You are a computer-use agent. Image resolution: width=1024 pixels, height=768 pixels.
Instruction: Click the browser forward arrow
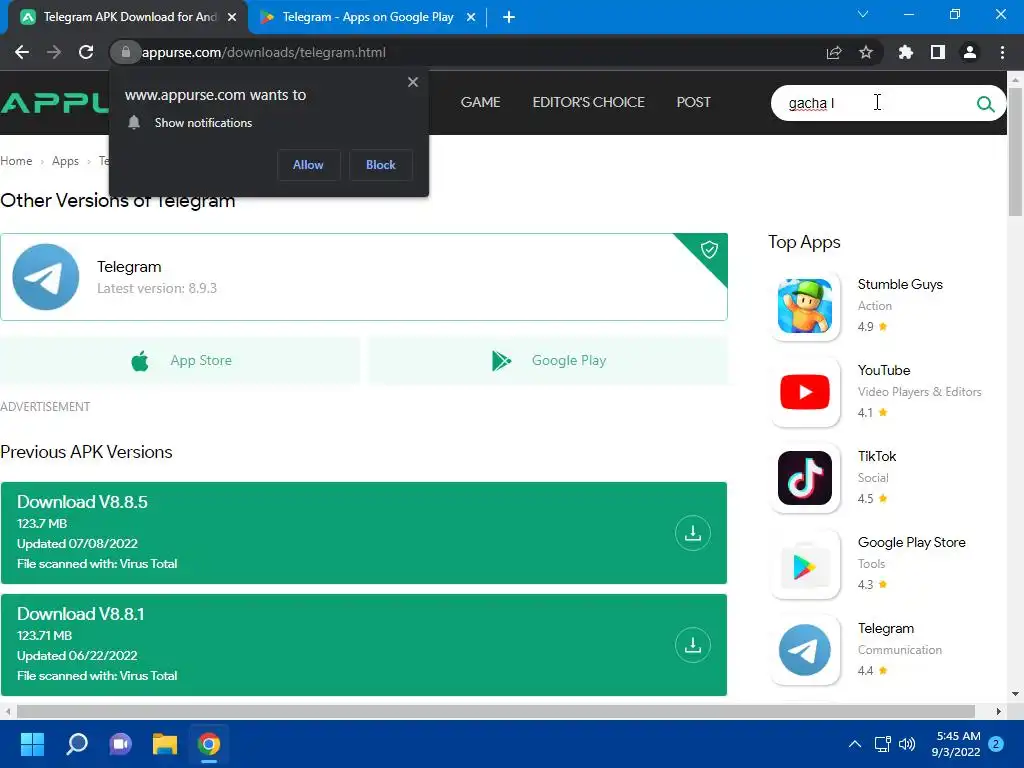54,52
